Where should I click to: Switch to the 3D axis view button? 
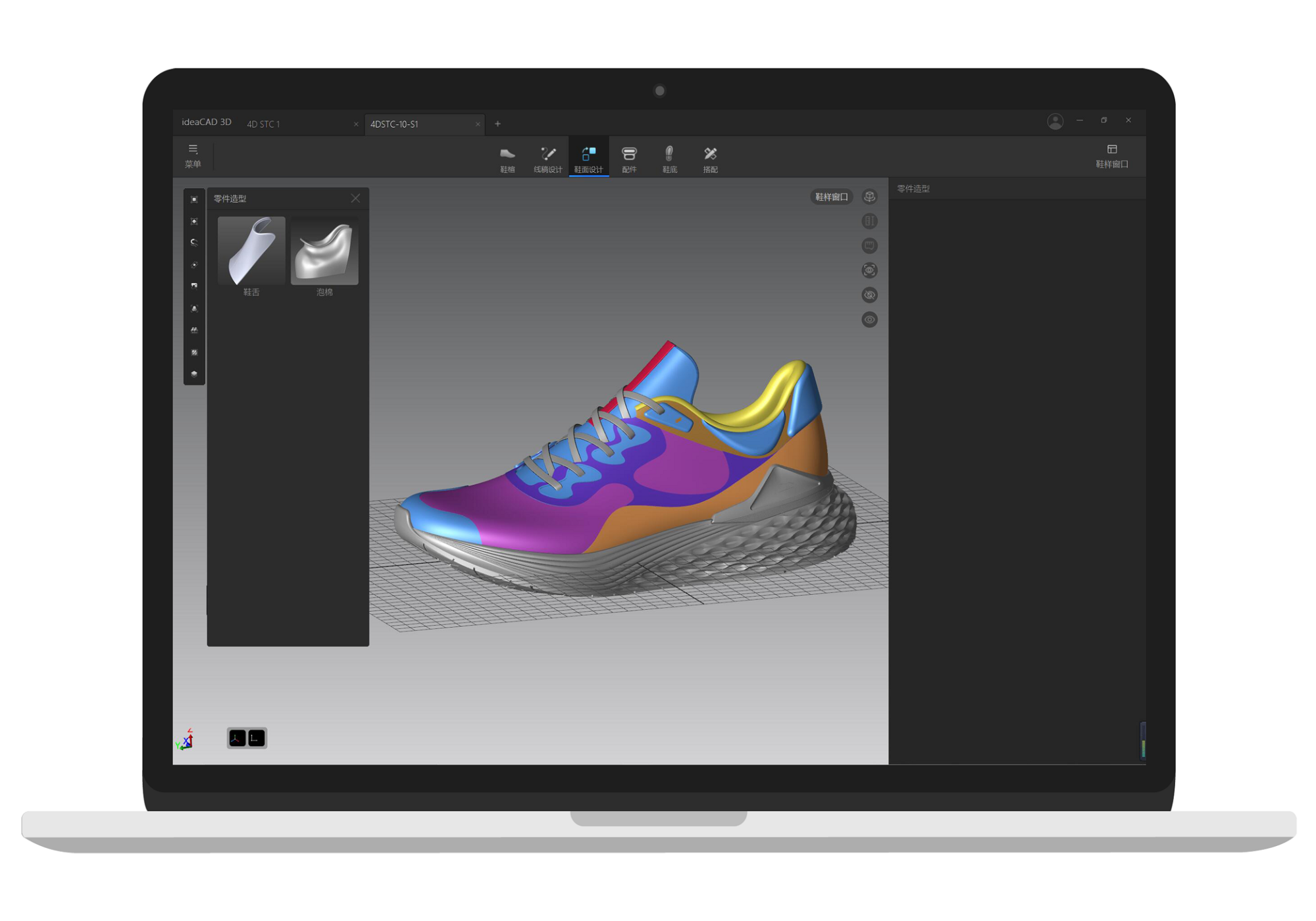point(237,738)
